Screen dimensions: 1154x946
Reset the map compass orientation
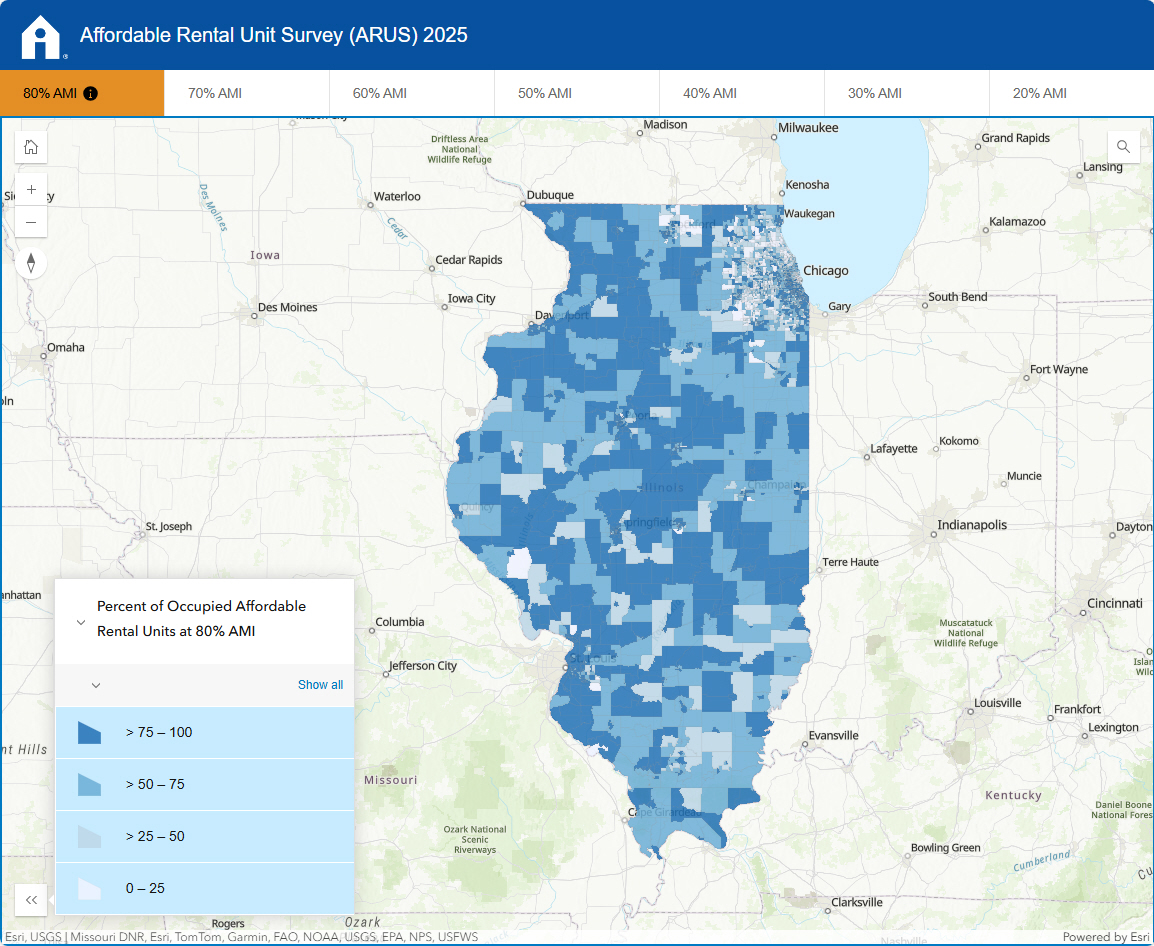[31, 263]
